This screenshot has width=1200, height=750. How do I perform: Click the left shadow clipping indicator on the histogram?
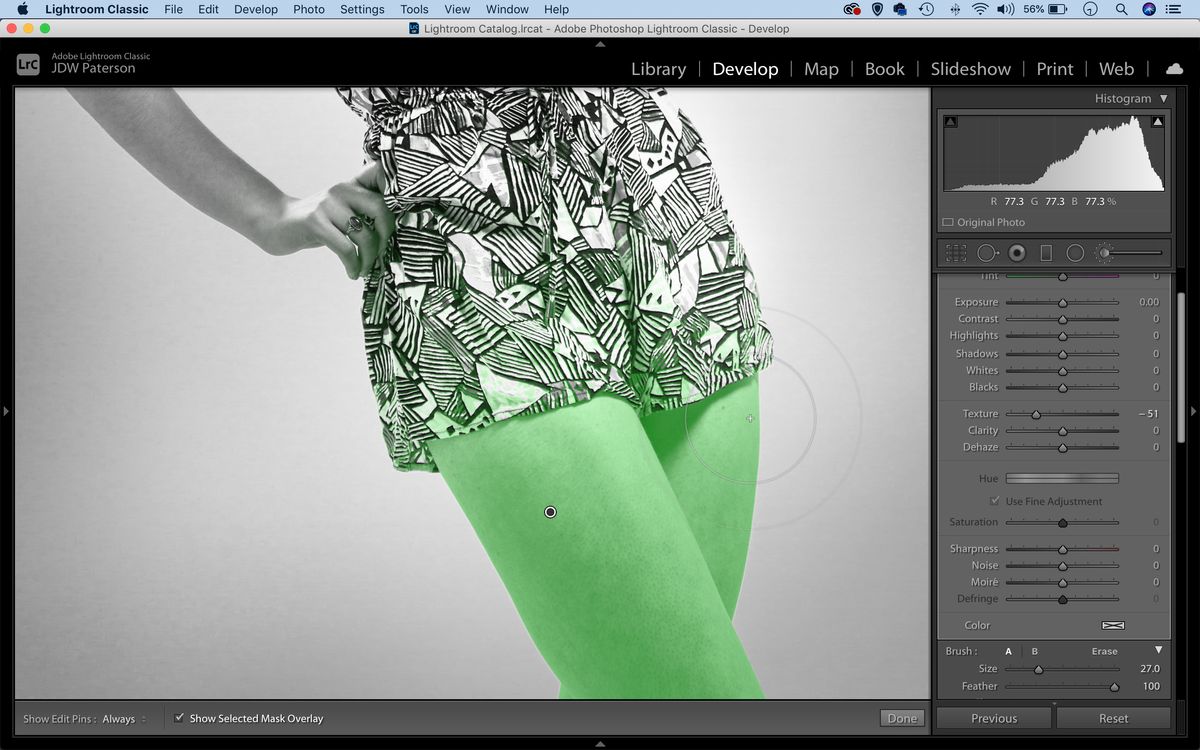pyautogui.click(x=950, y=120)
